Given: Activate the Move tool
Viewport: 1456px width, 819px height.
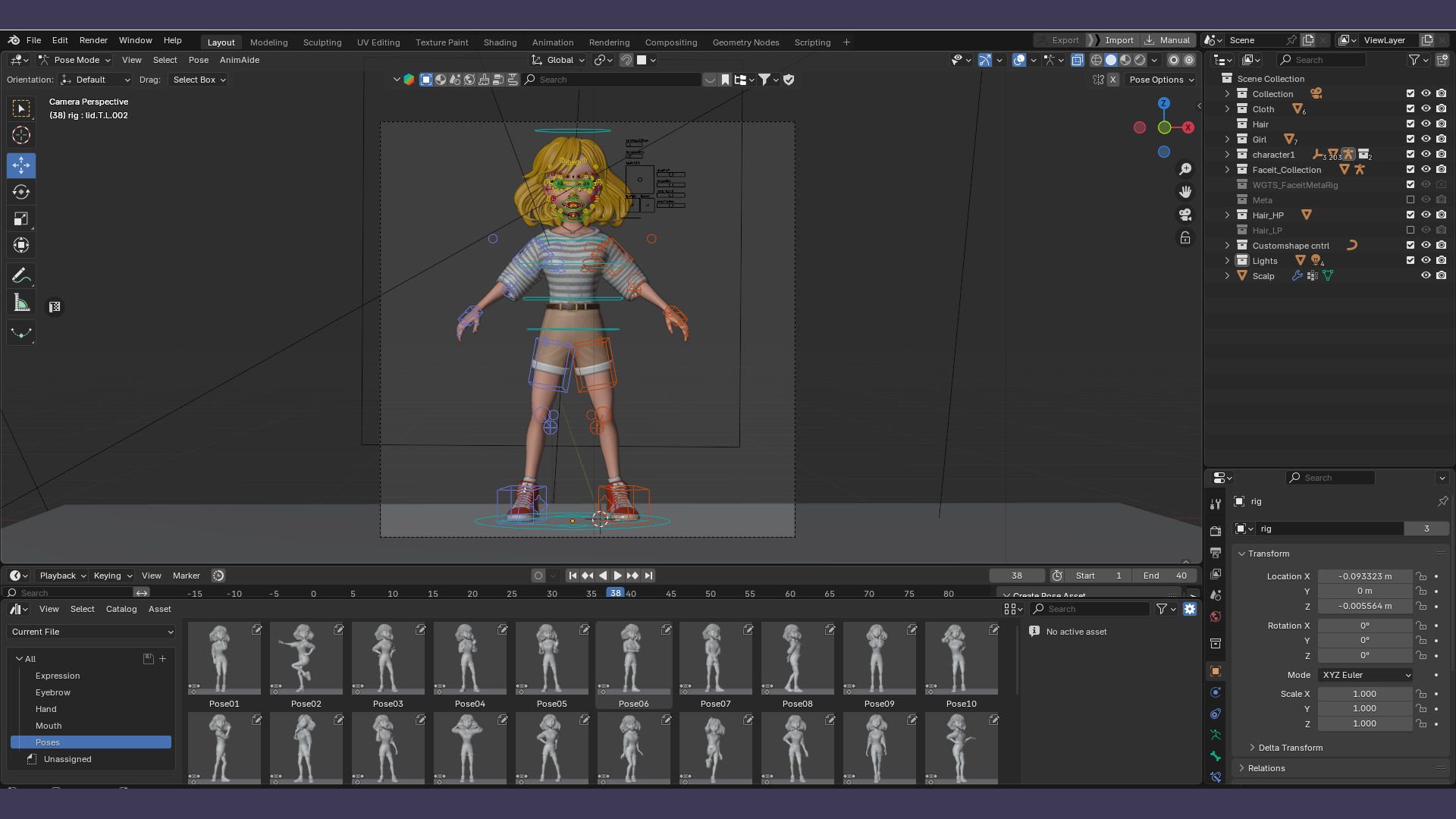Looking at the screenshot, I should point(21,165).
